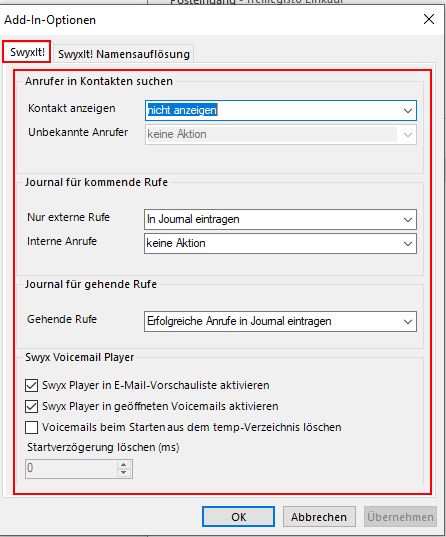Click the Startverzögerung löschen input field

(x=71, y=468)
